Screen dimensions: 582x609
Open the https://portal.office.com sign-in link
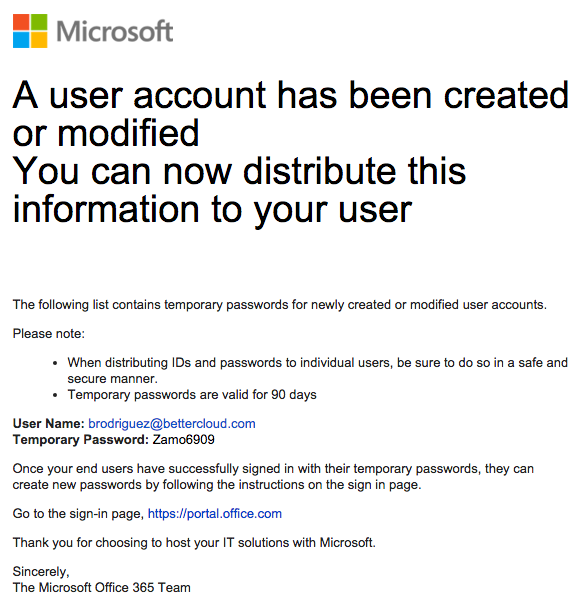215,513
